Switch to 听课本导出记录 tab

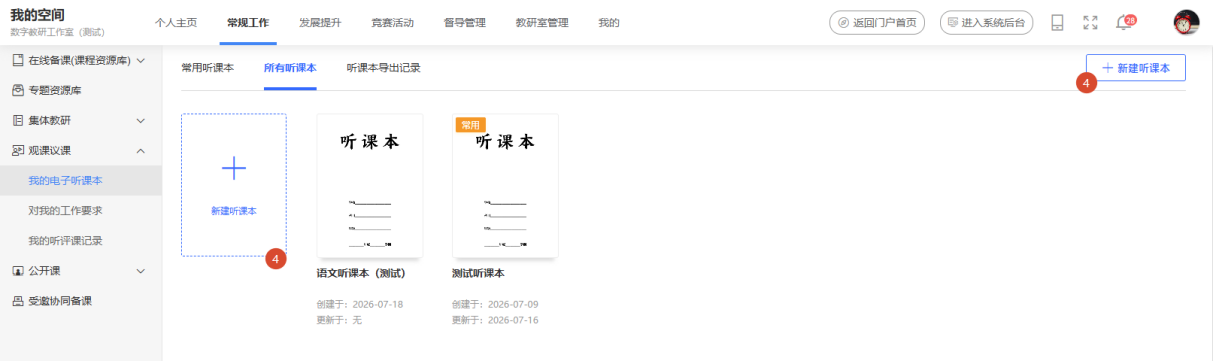[x=383, y=68]
